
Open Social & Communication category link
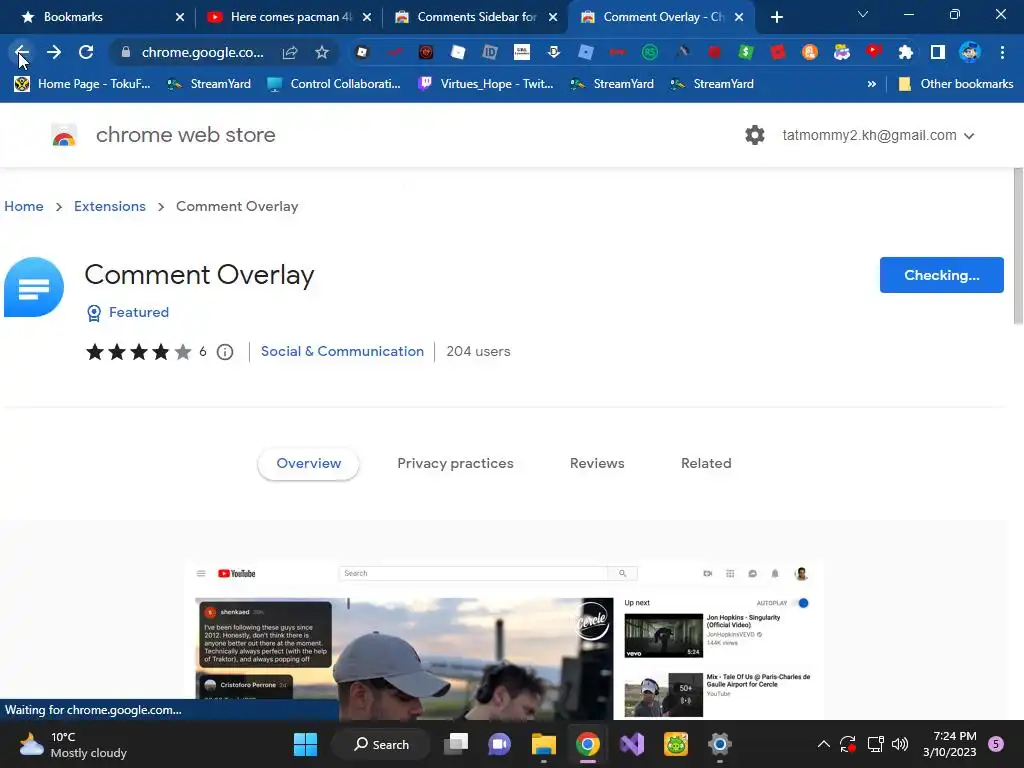(x=342, y=351)
